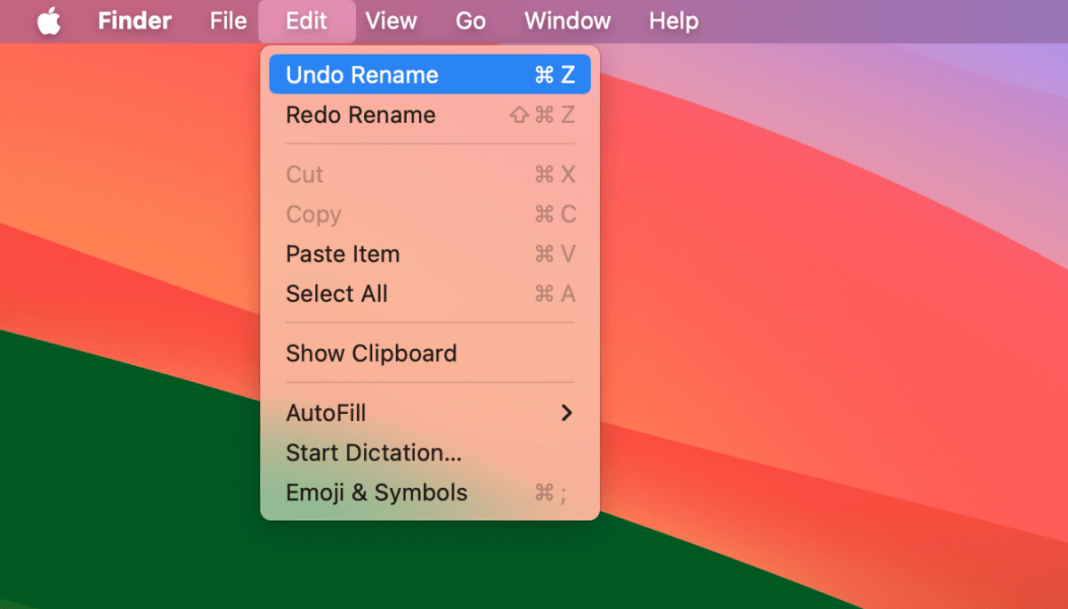Open the Help menu
The image size is (1068, 609).
pos(672,20)
